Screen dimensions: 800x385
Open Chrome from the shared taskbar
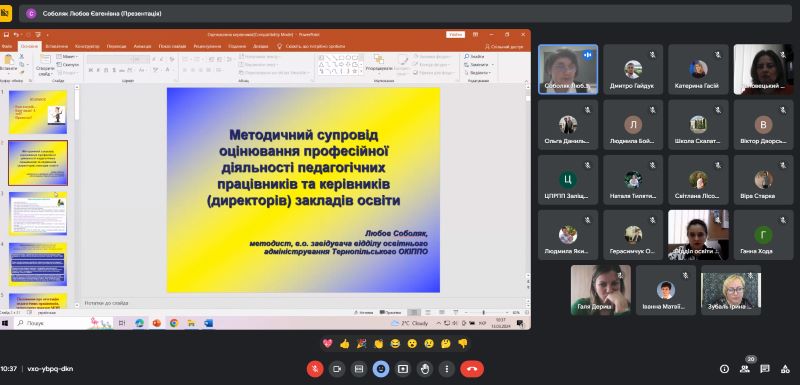[173, 323]
